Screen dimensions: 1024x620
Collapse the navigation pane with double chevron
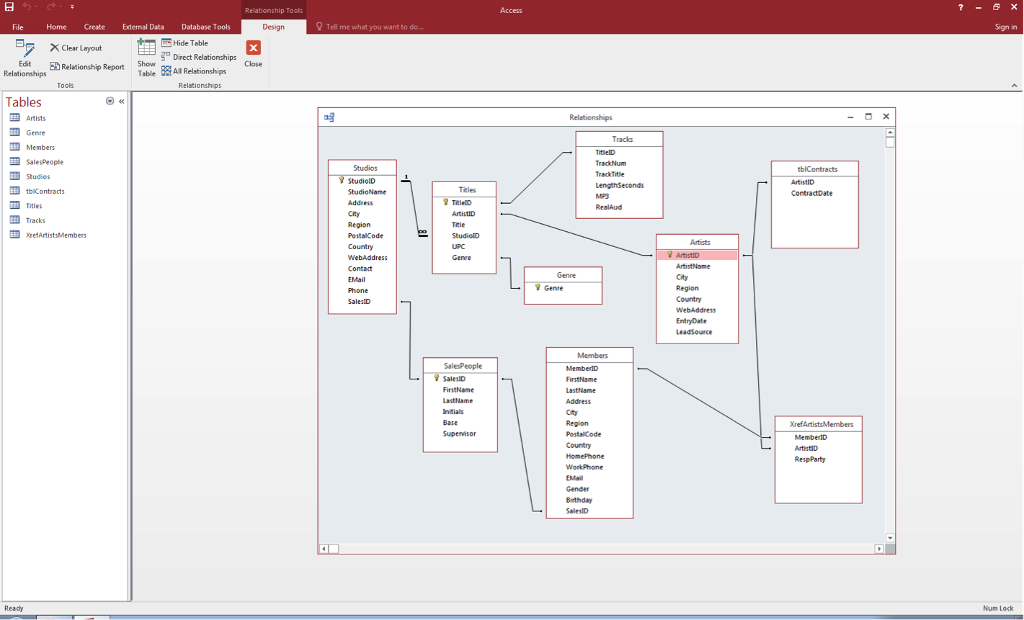click(121, 101)
